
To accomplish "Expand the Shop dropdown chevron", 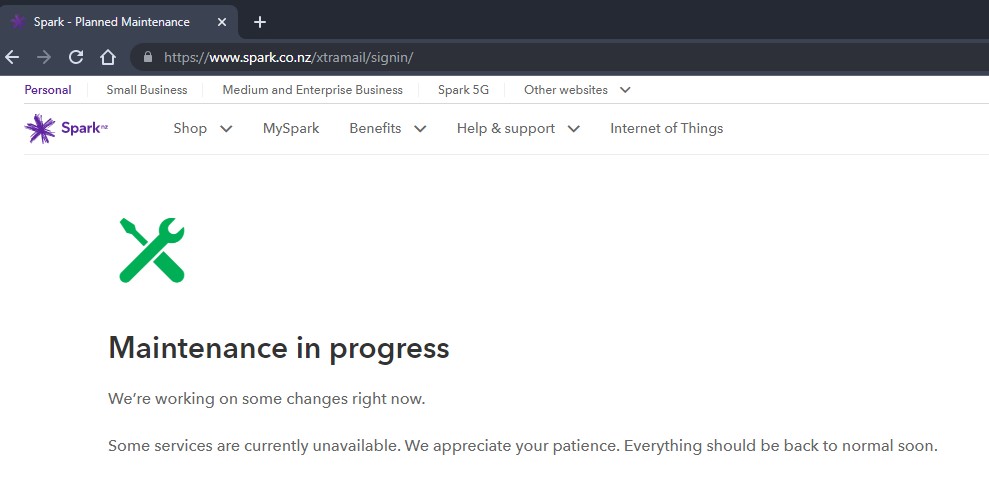I will click(226, 129).
